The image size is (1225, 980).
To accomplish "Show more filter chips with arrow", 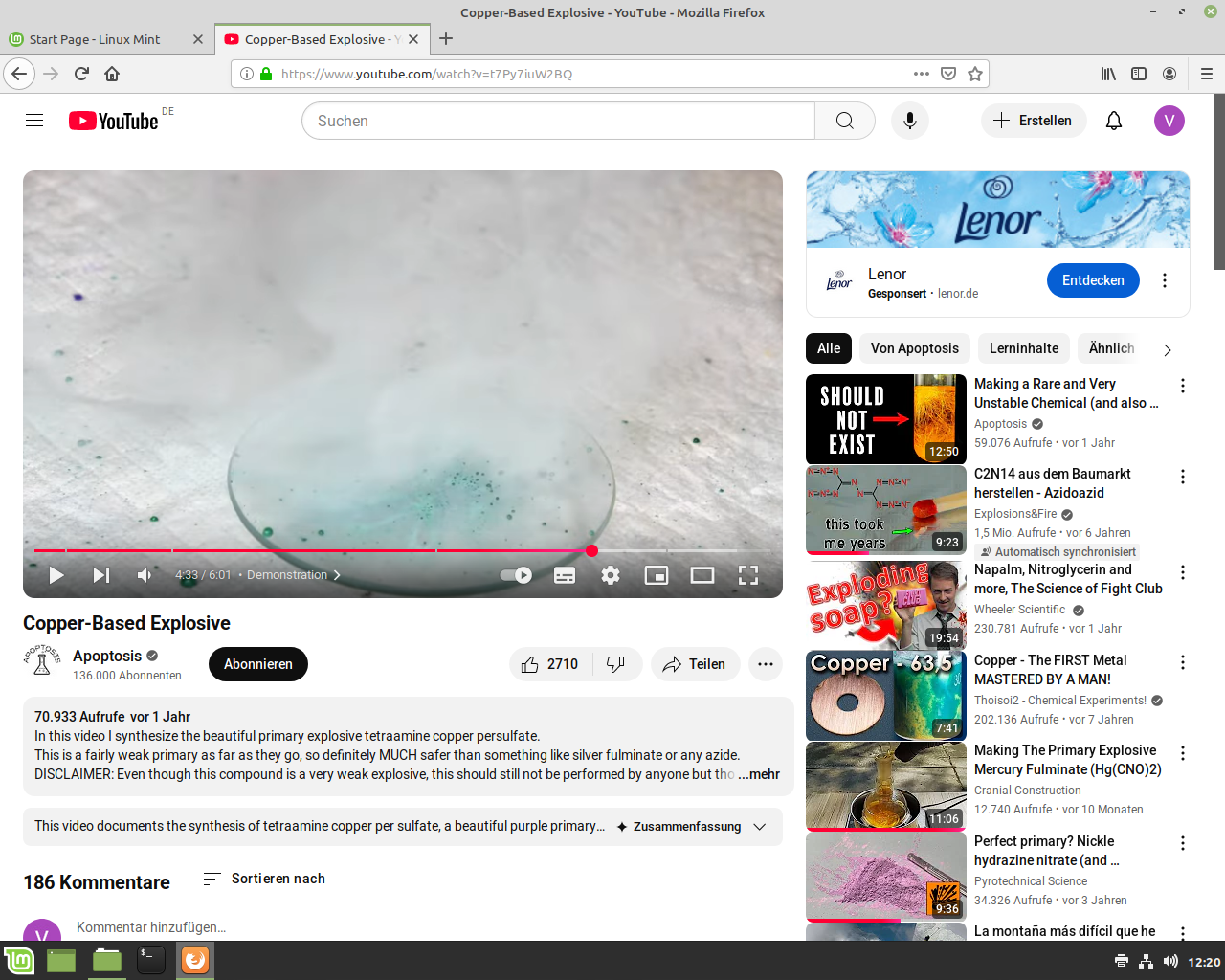I will click(1168, 349).
